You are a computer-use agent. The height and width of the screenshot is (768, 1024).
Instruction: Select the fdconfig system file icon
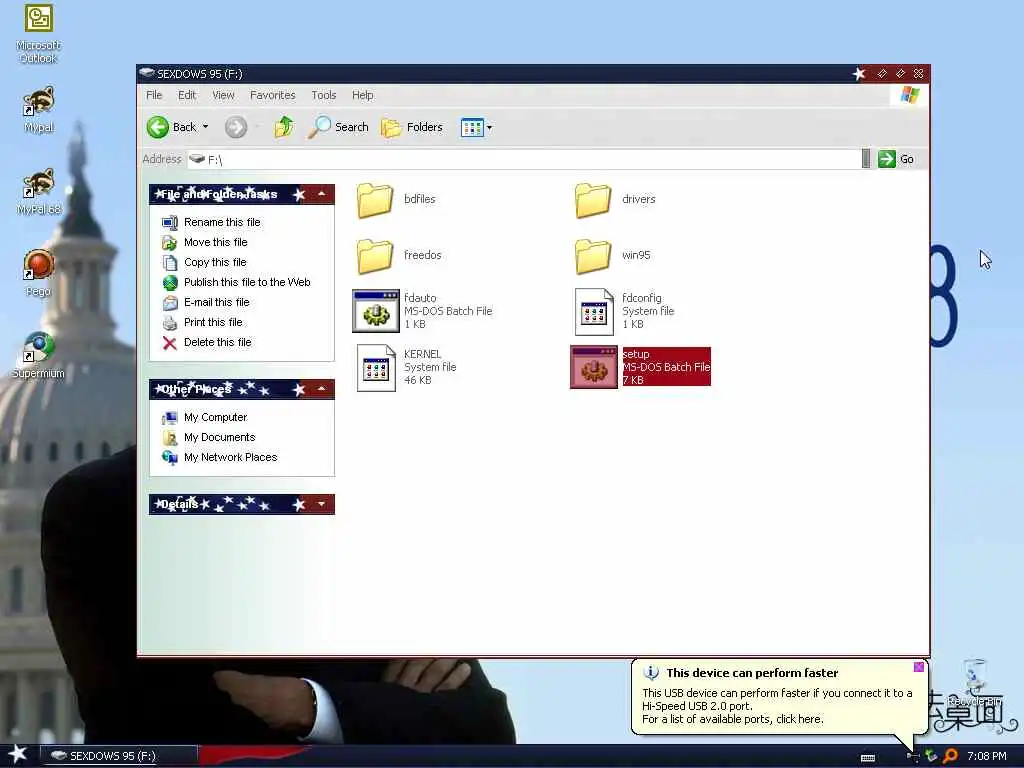[594, 312]
